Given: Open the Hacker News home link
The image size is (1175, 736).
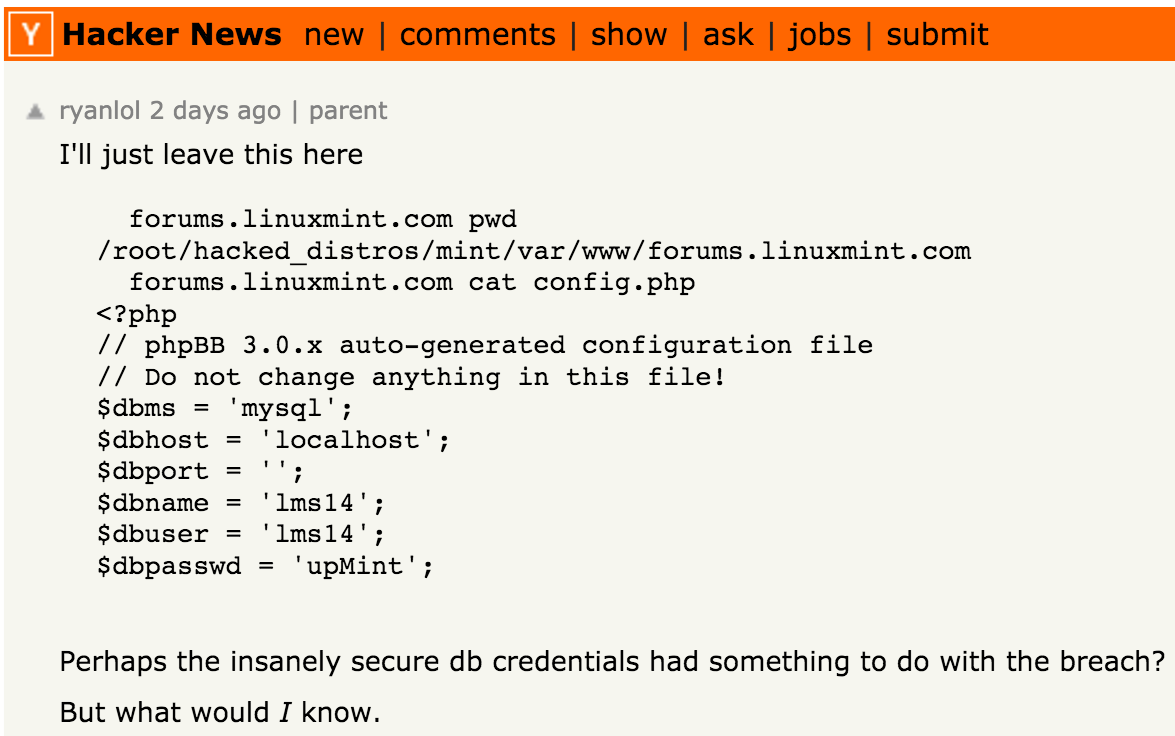Looking at the screenshot, I should pyautogui.click(x=172, y=34).
